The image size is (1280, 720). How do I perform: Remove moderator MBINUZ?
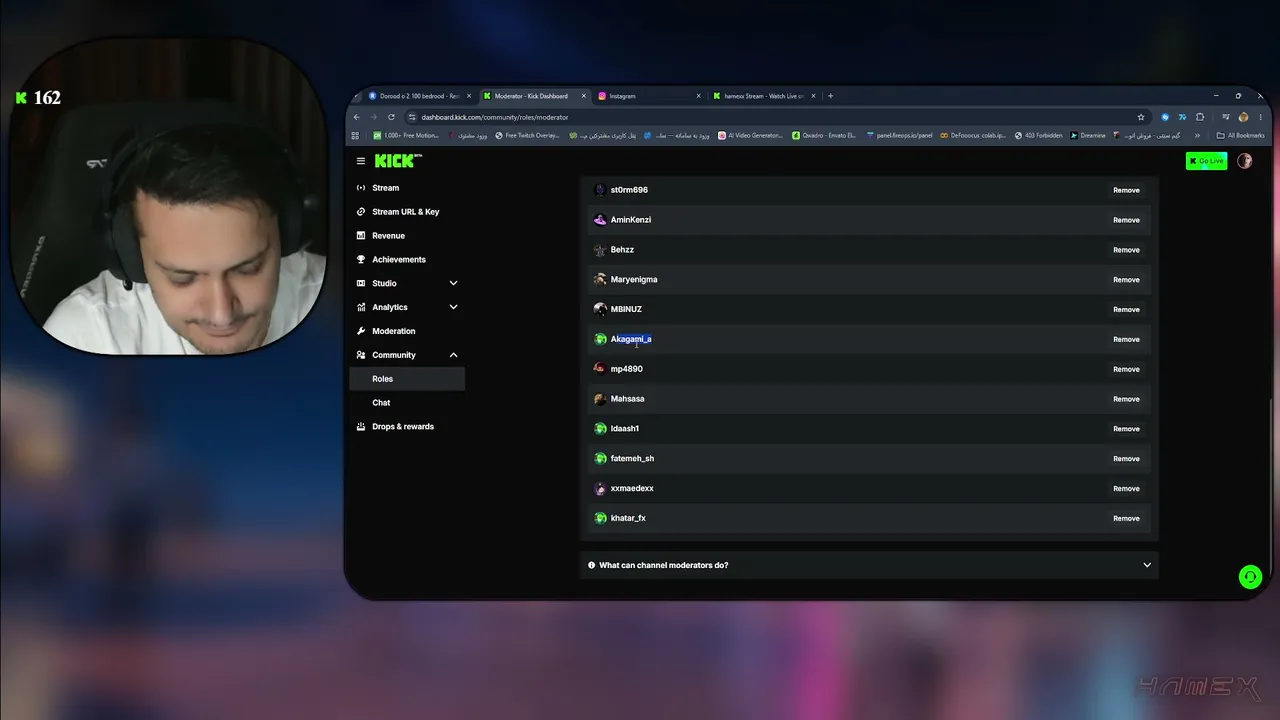(1126, 309)
